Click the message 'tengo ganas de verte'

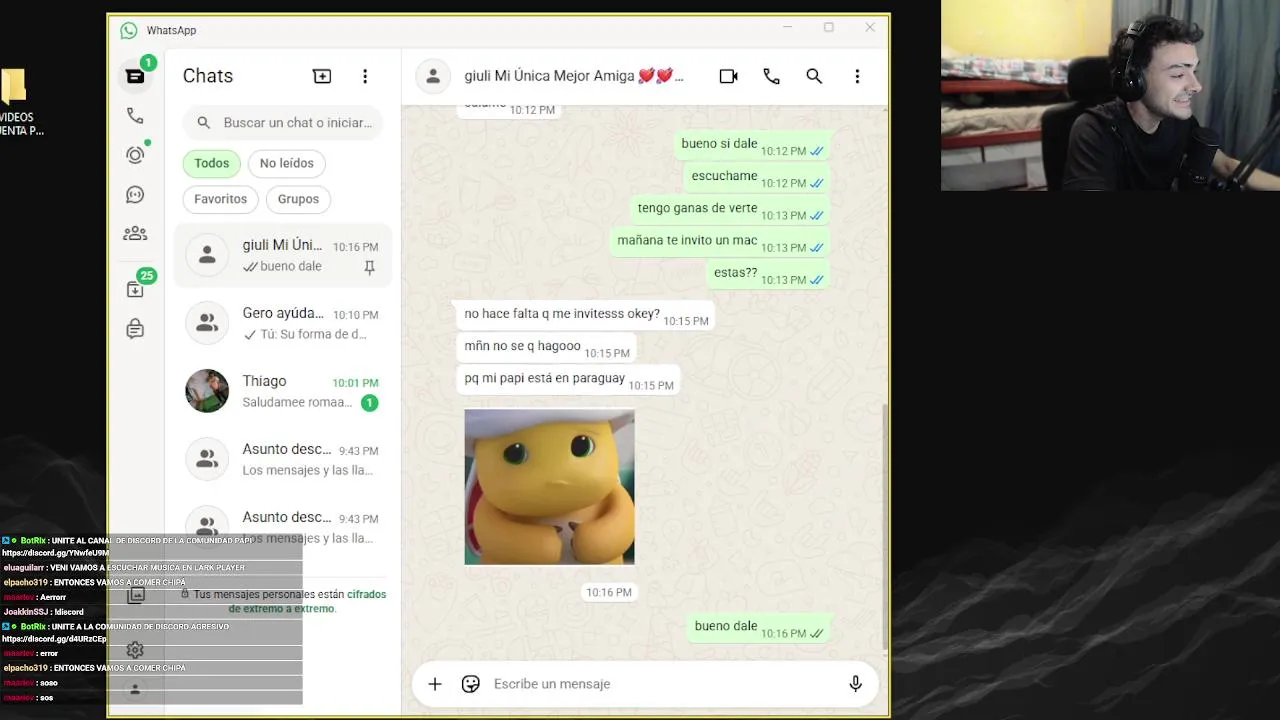(731, 209)
